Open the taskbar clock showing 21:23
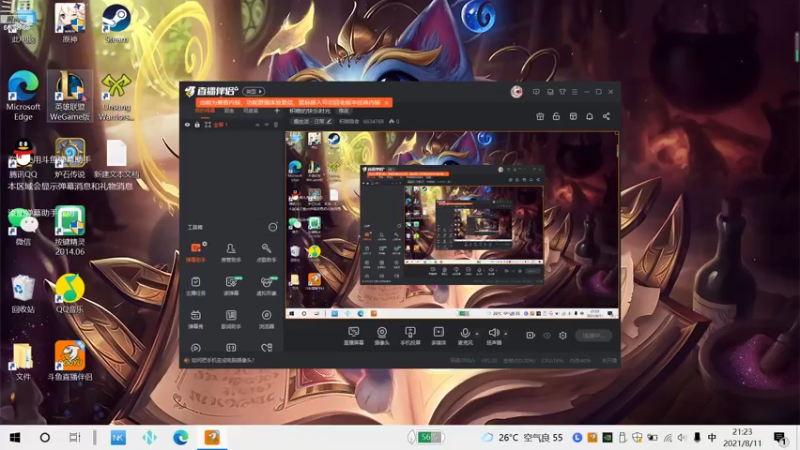 (742, 437)
